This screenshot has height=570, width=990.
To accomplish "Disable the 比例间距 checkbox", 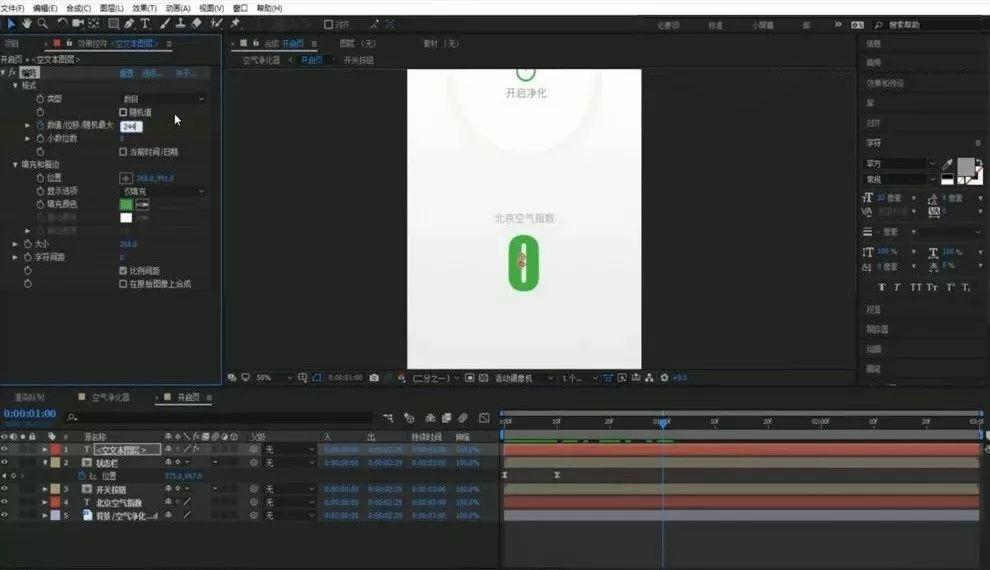I will tap(123, 270).
